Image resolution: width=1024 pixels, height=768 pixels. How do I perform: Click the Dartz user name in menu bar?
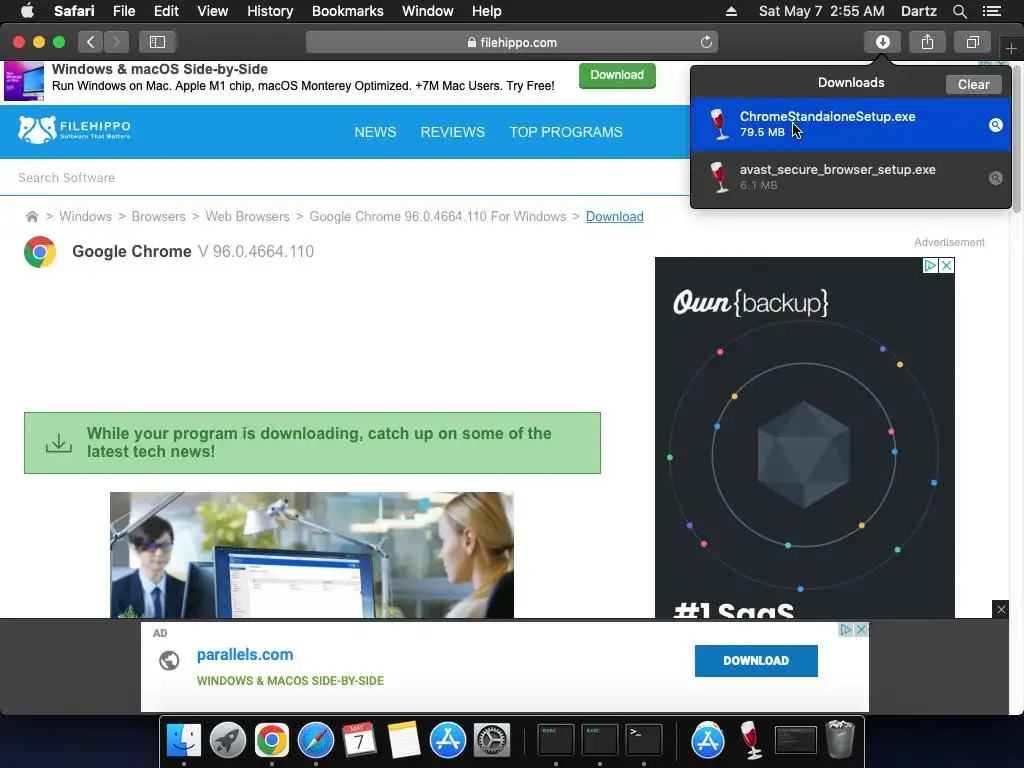coord(918,11)
